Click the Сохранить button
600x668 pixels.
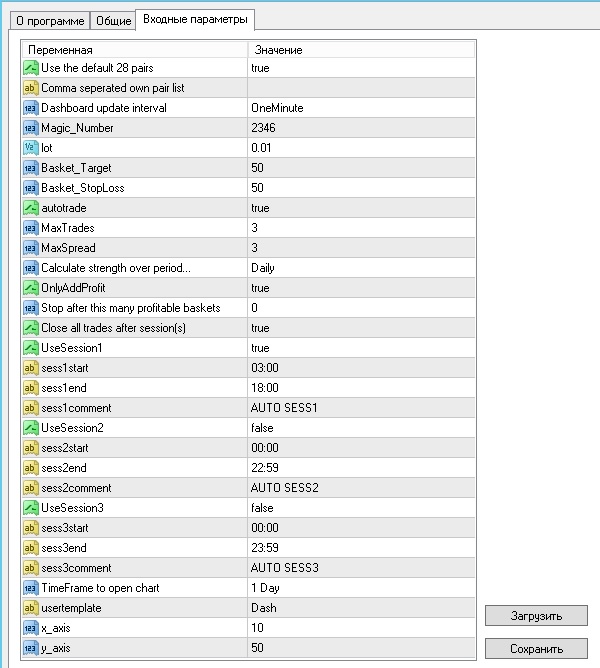click(x=536, y=648)
